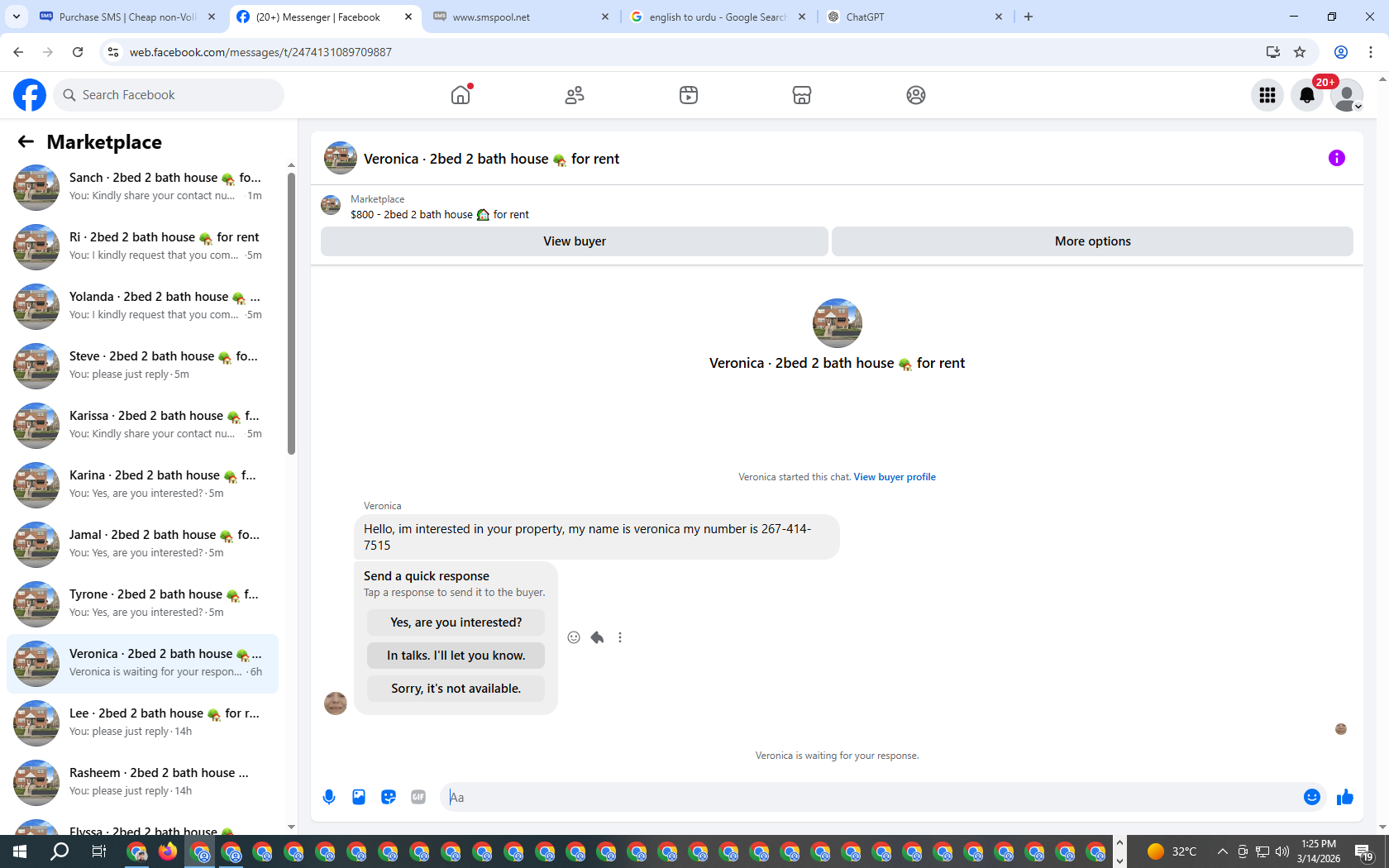The height and width of the screenshot is (868, 1389).
Task: Open the account profile menu
Action: pyautogui.click(x=1347, y=95)
